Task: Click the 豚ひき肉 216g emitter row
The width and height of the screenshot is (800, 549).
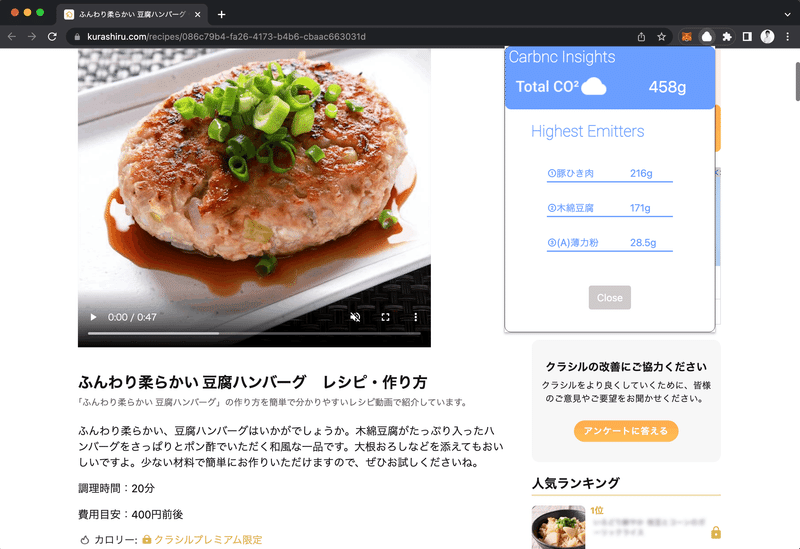Action: point(610,173)
